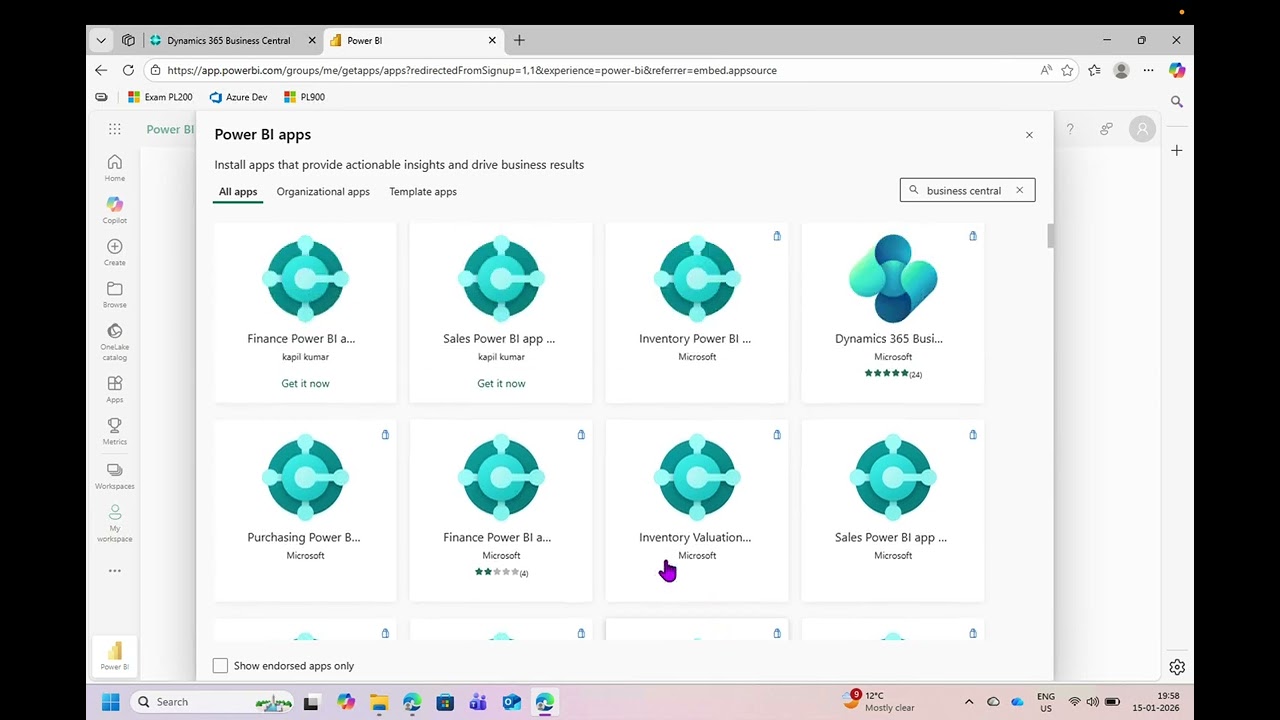Select the Apps sidebar icon

[x=115, y=389]
